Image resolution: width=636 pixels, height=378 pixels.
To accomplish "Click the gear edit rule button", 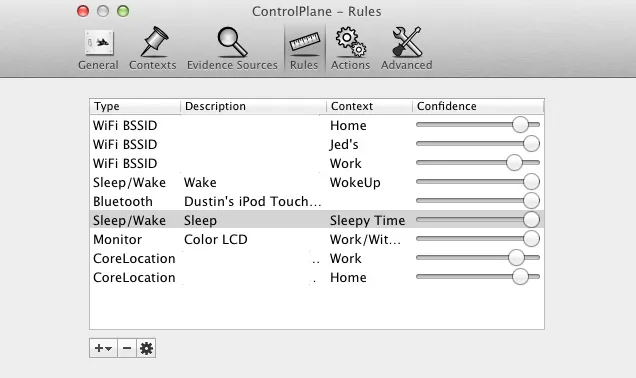I will tap(146, 348).
